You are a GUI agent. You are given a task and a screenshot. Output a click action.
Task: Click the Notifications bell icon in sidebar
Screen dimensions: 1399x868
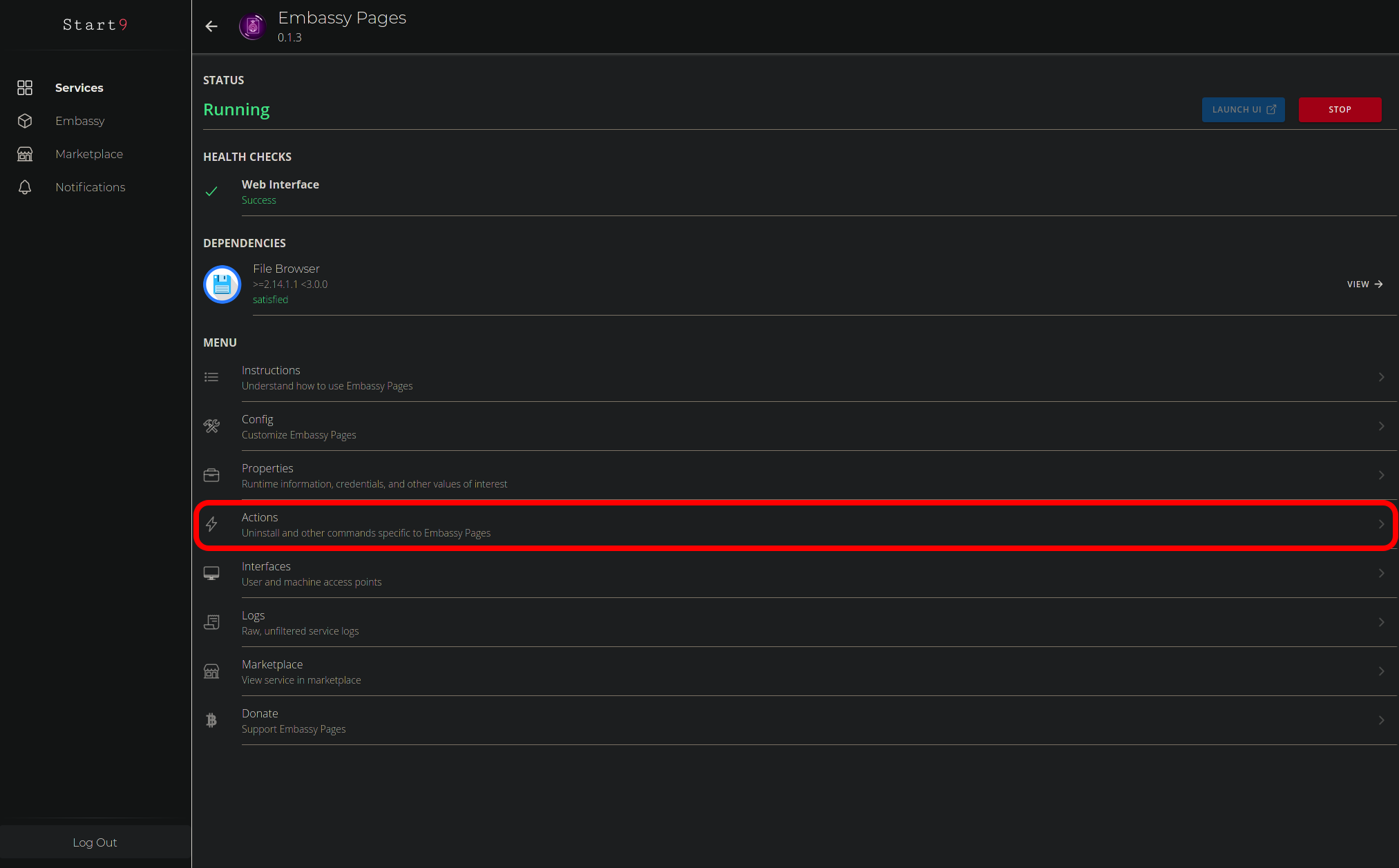[25, 187]
